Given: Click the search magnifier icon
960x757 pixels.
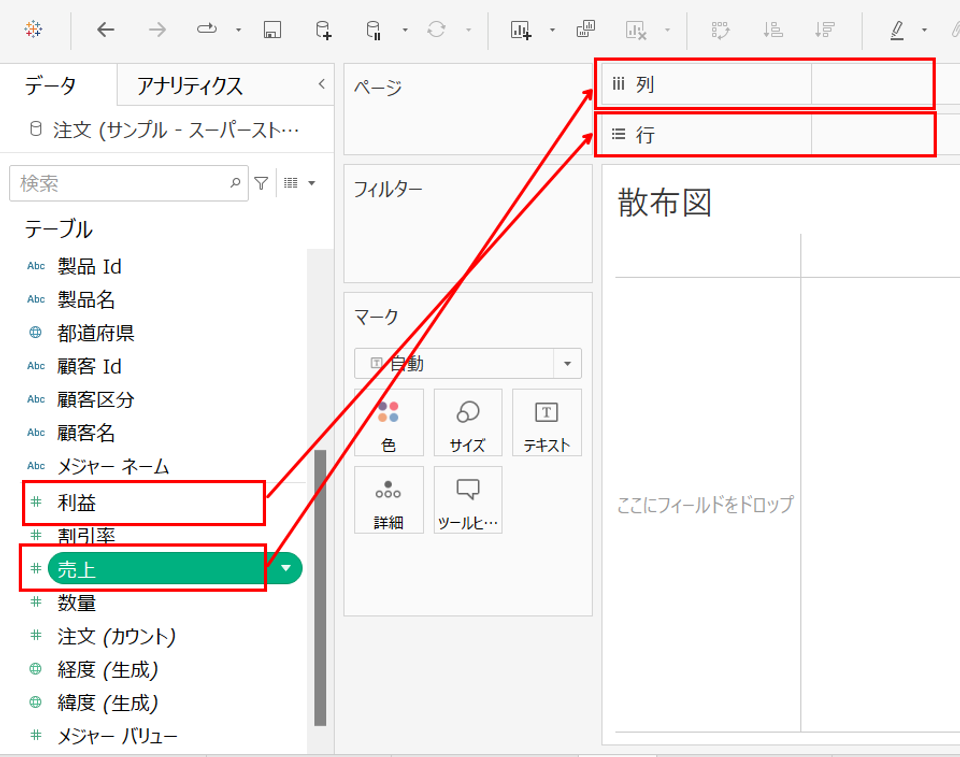Looking at the screenshot, I should (235, 183).
